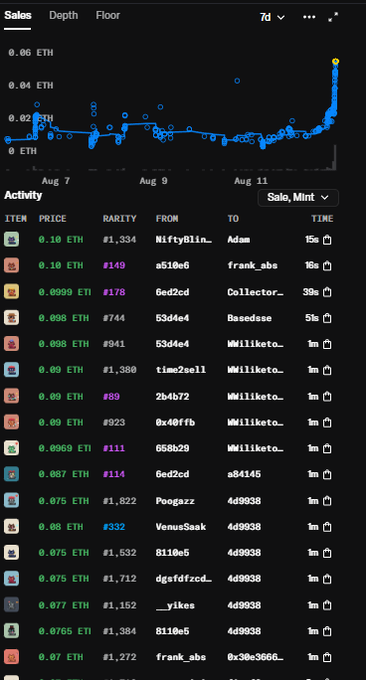Image resolution: width=366 pixels, height=680 pixels.
Task: Open seller 0x40ffb profile
Action: pos(175,422)
